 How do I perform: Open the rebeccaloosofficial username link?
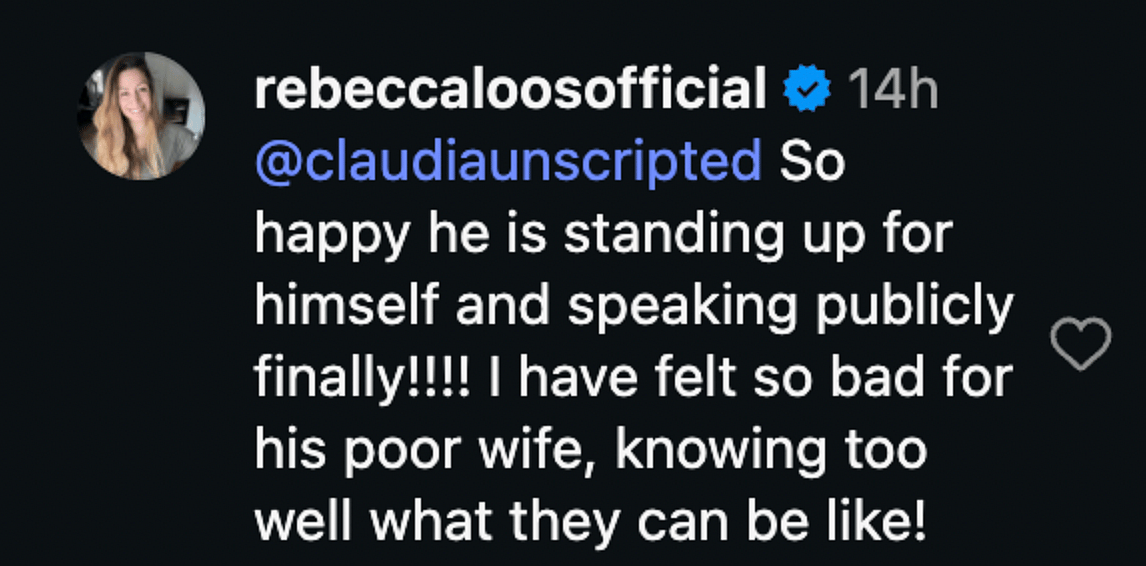coord(511,92)
